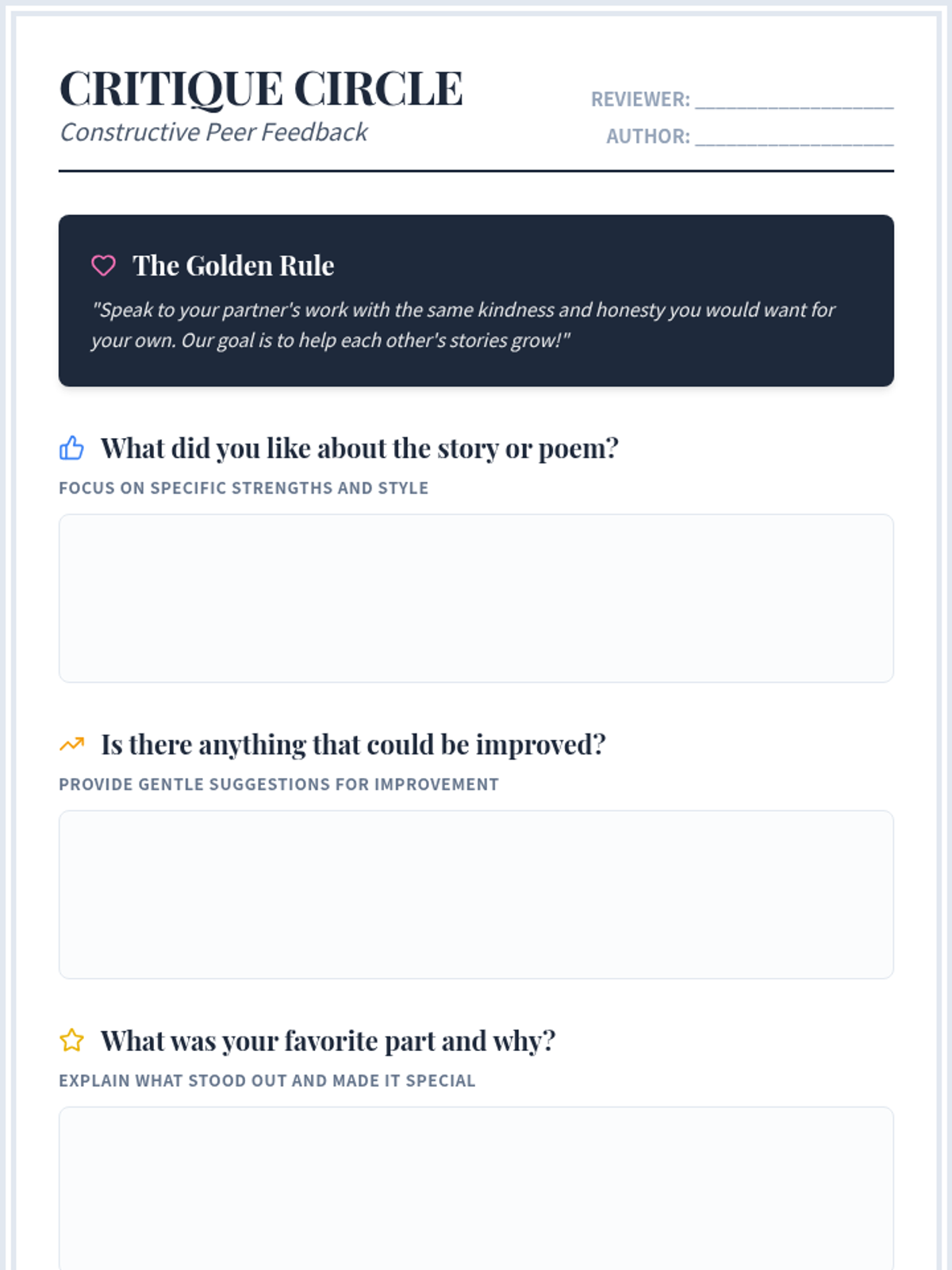This screenshot has height=1270, width=952.
Task: Click the Author name blank line
Action: [x=793, y=137]
